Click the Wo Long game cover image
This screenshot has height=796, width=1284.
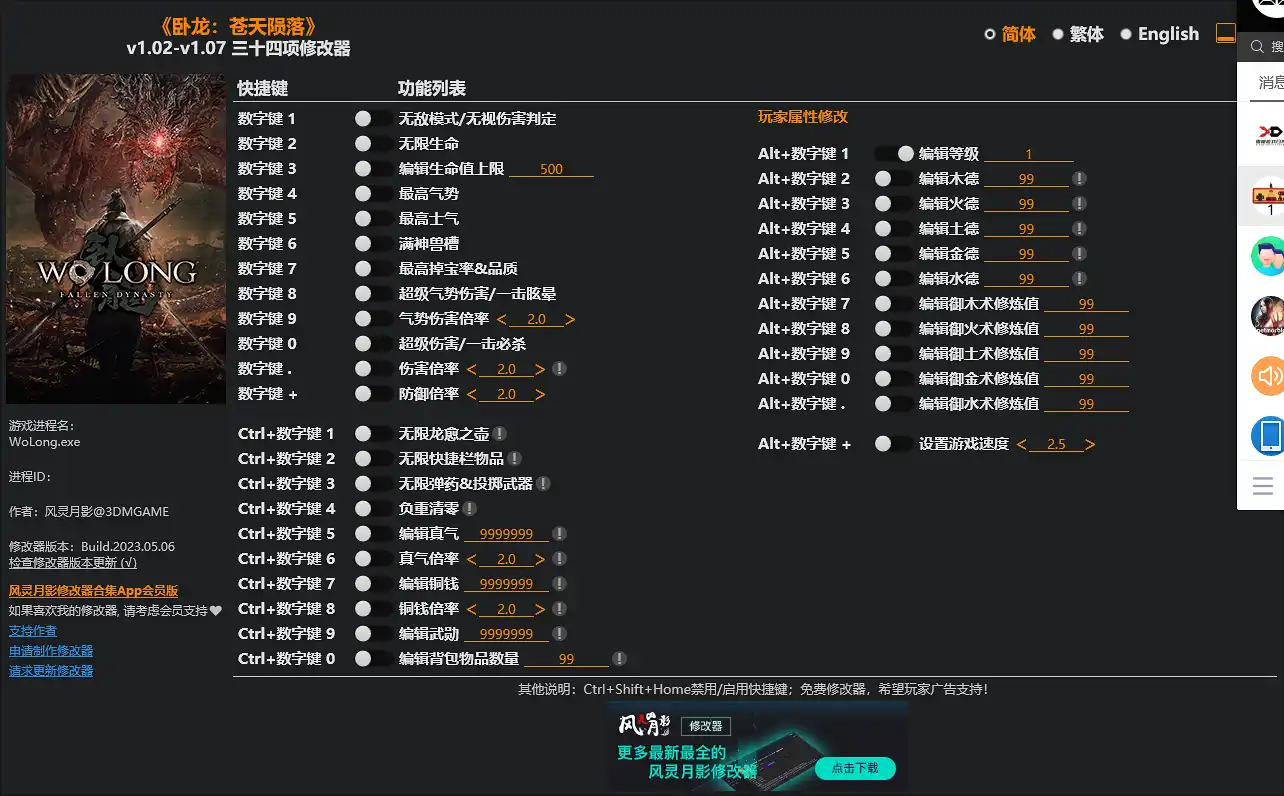tap(116, 239)
